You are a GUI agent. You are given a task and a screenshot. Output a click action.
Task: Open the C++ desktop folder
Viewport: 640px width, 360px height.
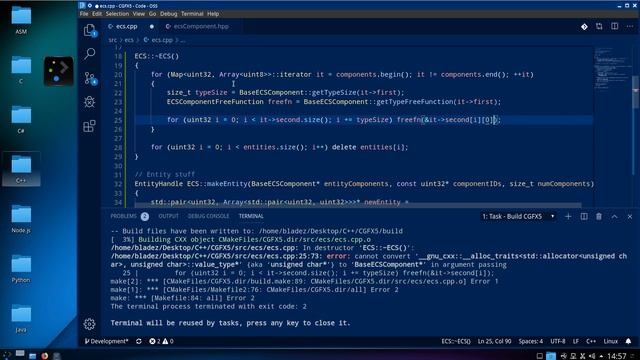pyautogui.click(x=21, y=169)
